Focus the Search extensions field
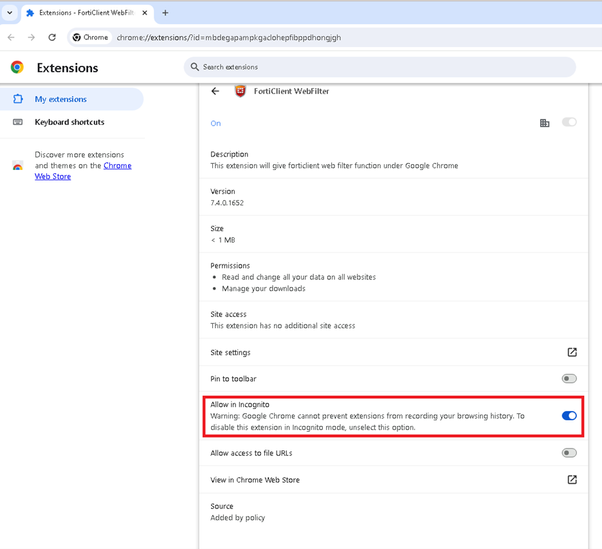The image size is (602, 549). (380, 67)
